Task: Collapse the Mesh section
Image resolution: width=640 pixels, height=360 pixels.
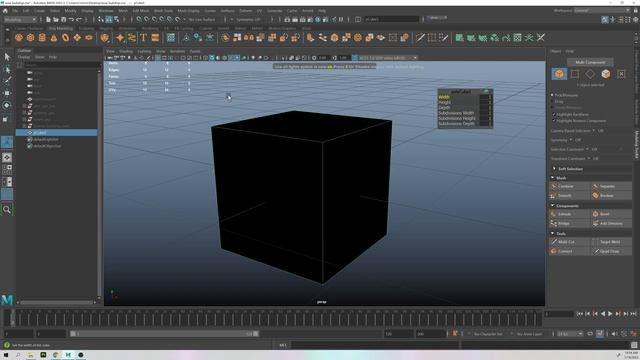Action: click(553, 178)
